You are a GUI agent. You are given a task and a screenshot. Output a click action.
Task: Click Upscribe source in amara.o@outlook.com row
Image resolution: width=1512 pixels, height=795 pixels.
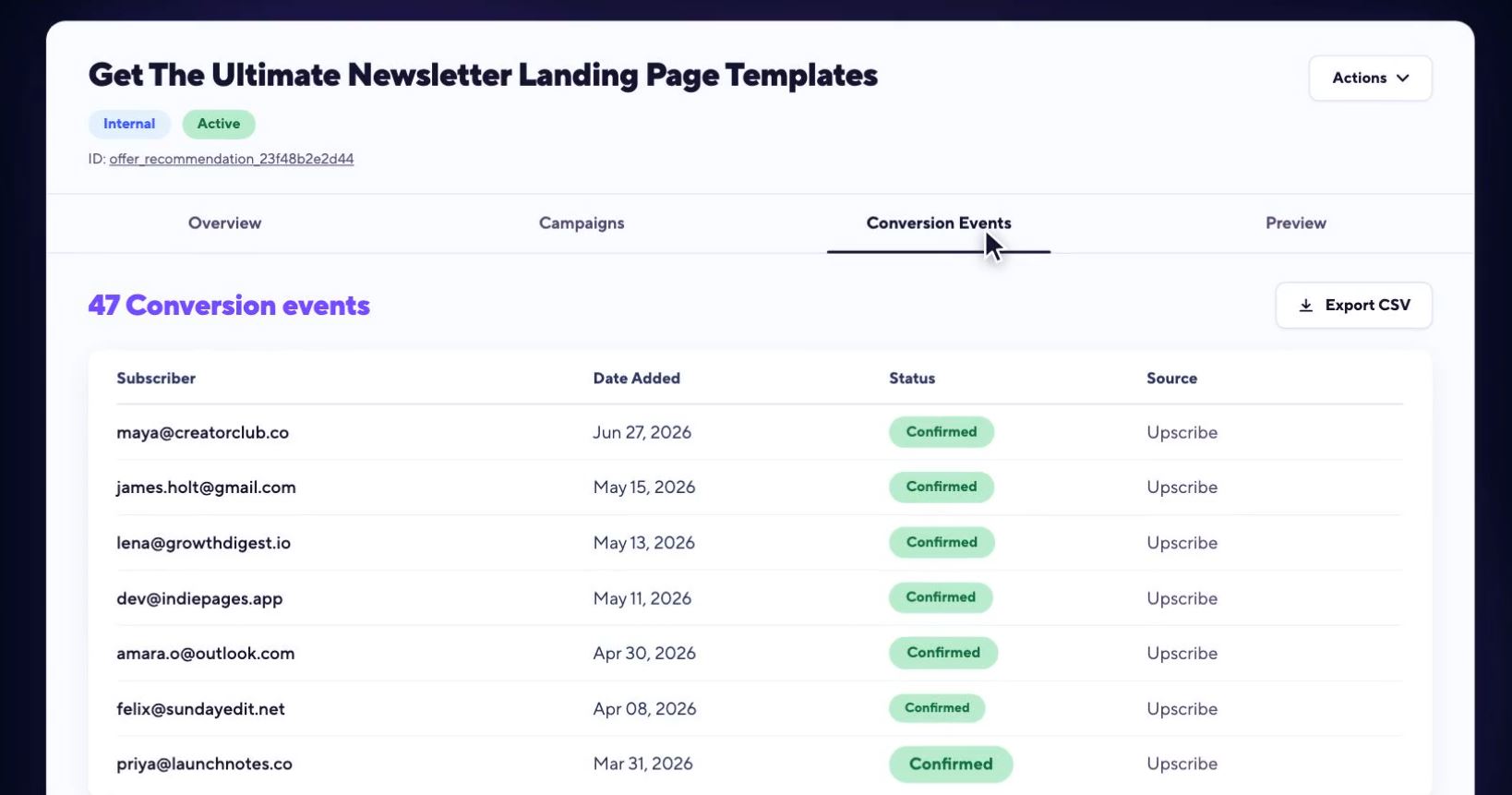pyautogui.click(x=1182, y=654)
